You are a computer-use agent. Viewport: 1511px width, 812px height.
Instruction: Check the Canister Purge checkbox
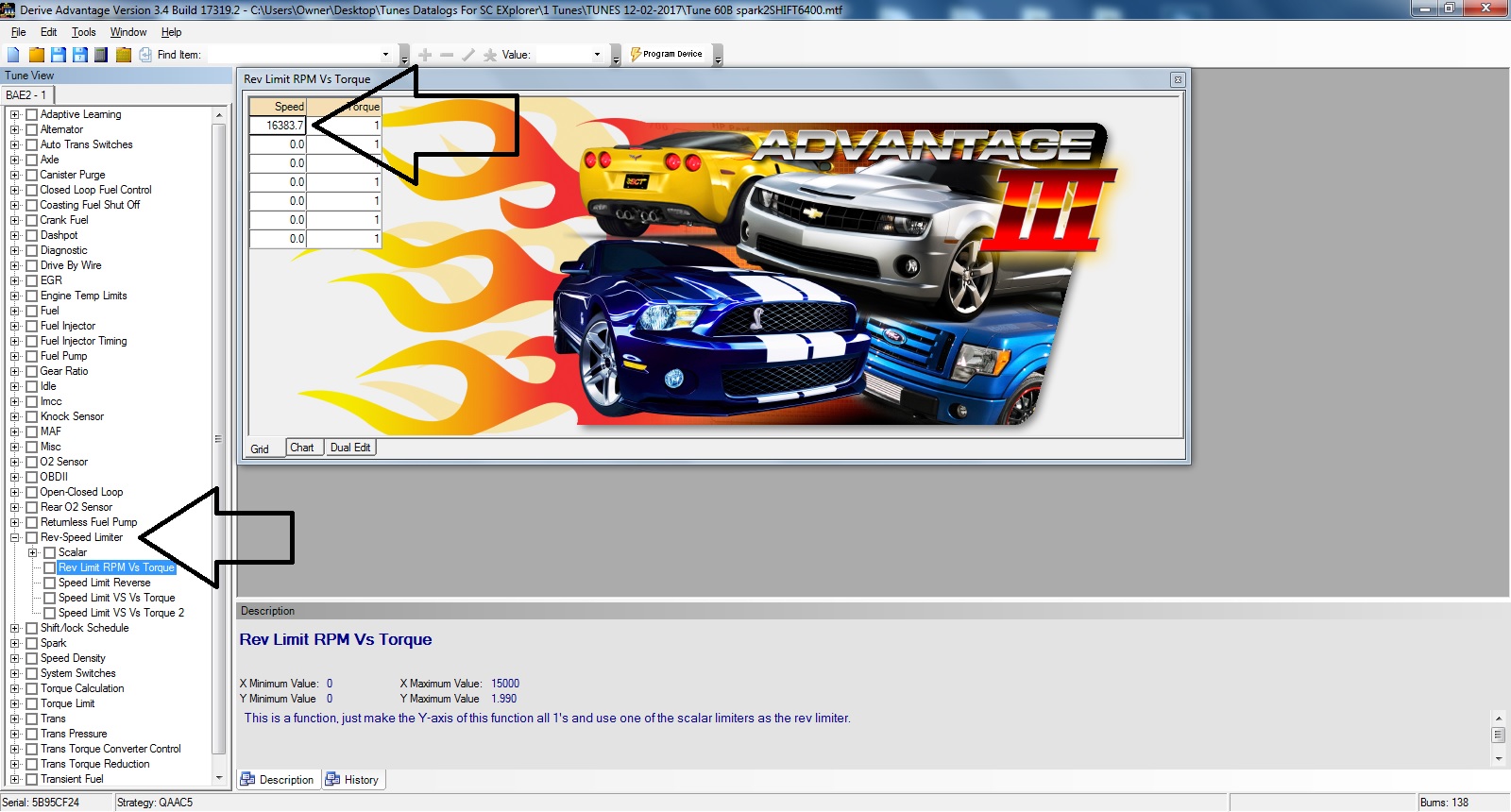pos(31,175)
